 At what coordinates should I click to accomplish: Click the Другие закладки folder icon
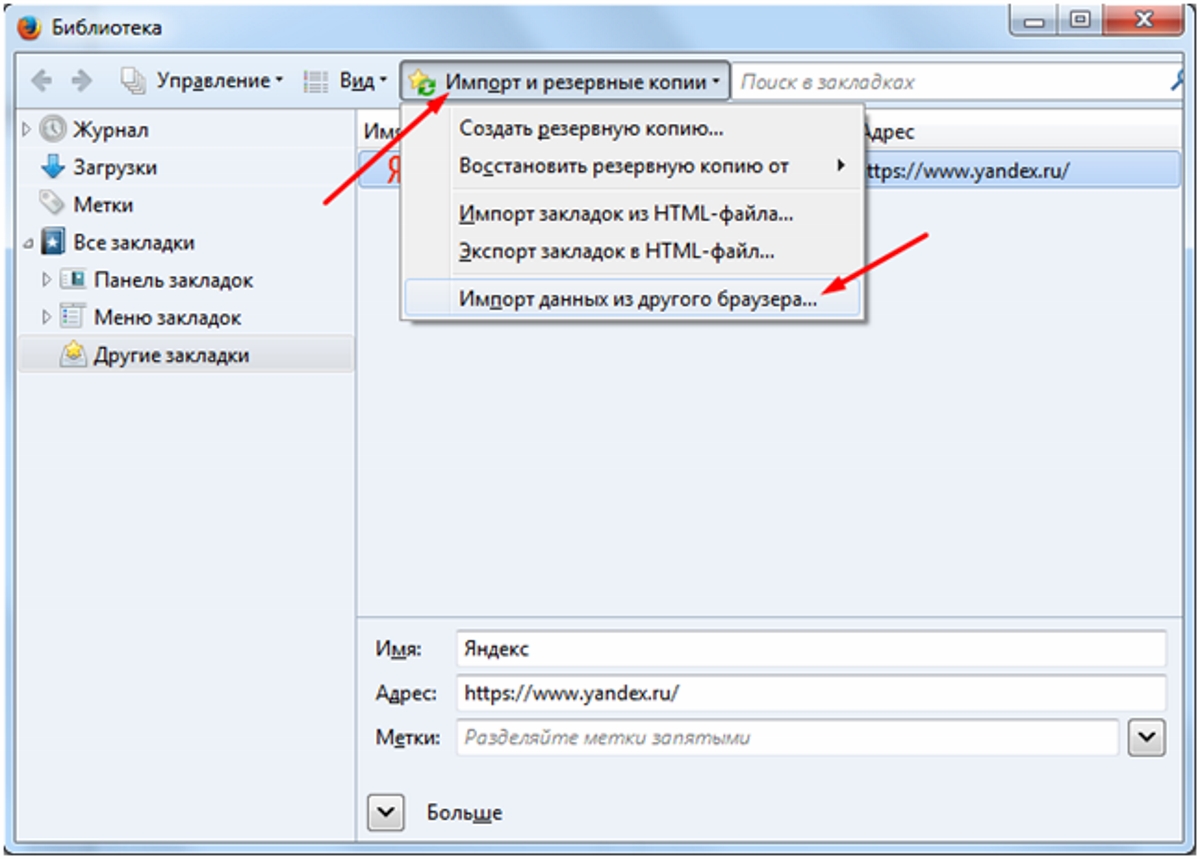(x=73, y=354)
